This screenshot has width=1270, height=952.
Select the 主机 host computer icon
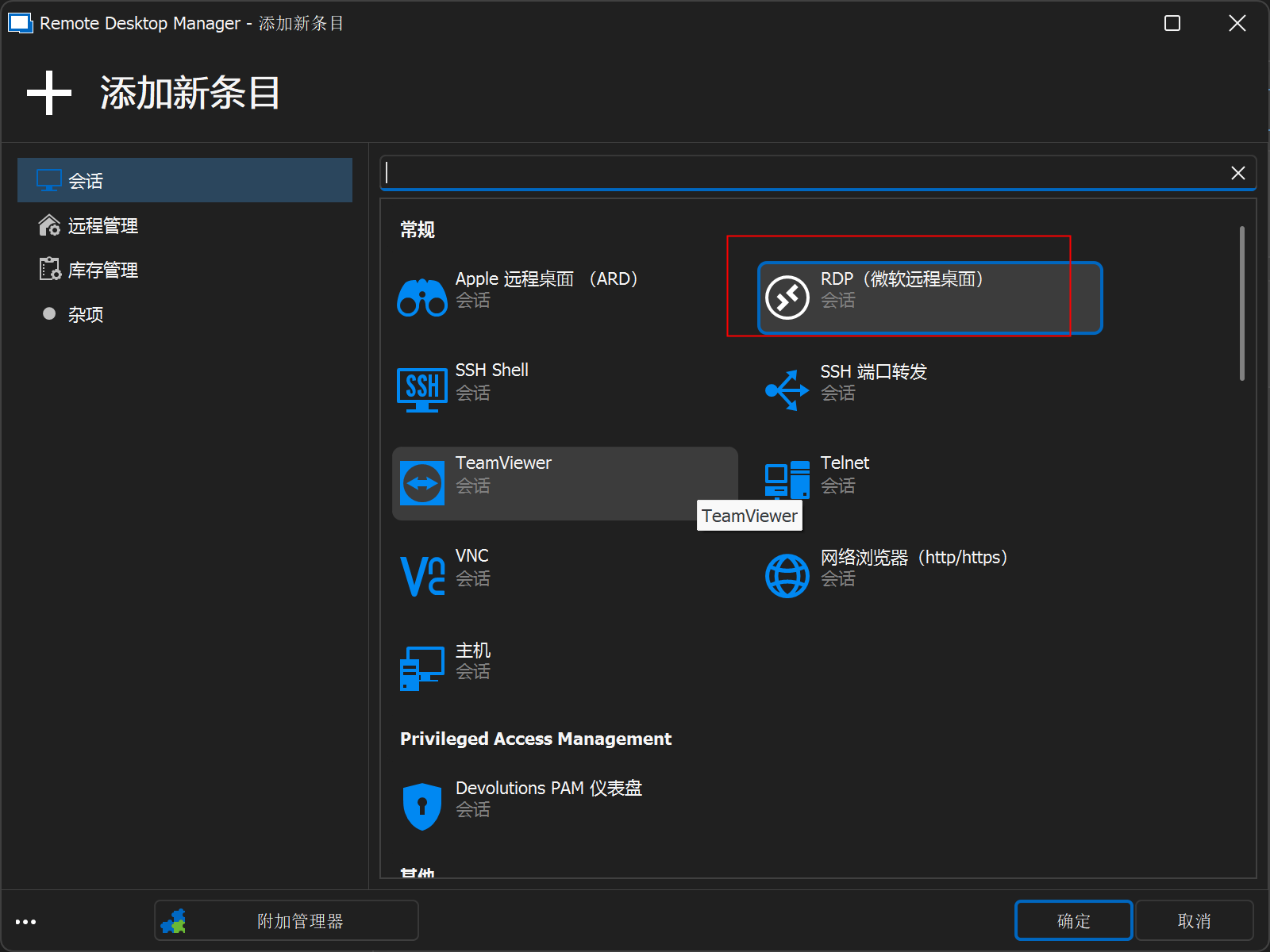coord(421,667)
